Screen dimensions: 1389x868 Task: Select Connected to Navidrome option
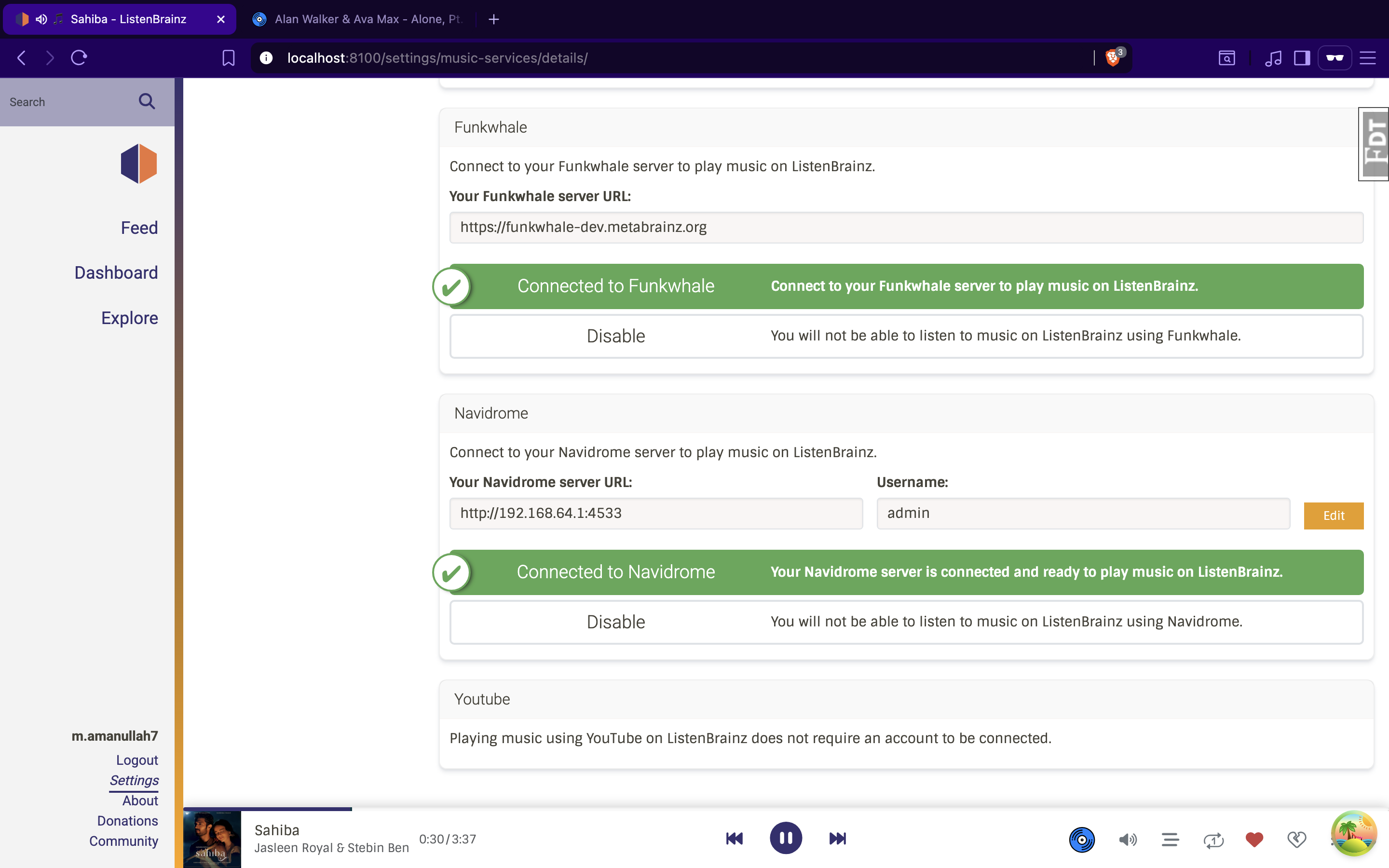click(906, 572)
